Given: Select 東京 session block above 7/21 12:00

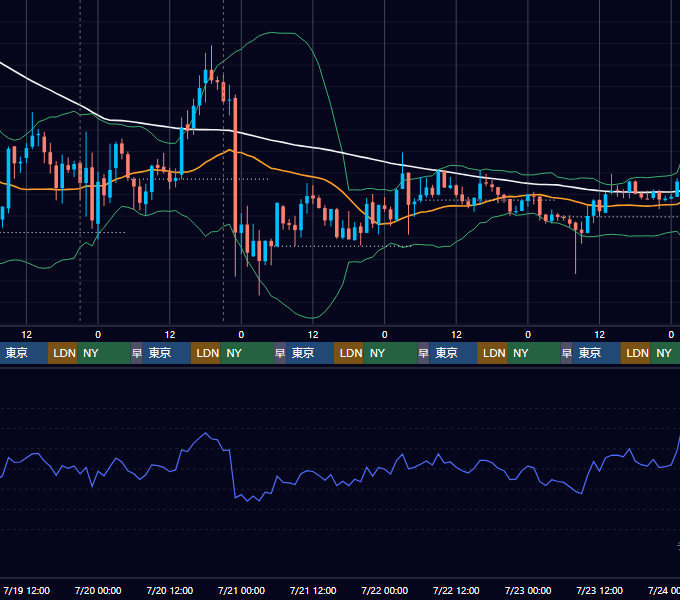Looking at the screenshot, I should pos(310,353).
